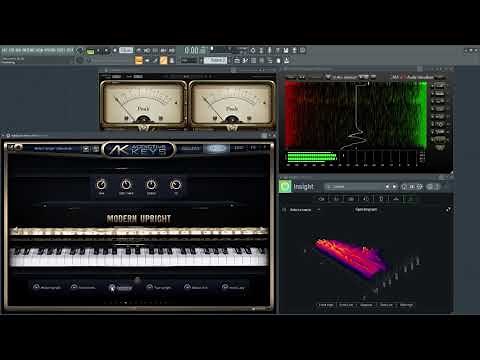Select the highlighted tab in Addictive Keys header

tap(217, 148)
